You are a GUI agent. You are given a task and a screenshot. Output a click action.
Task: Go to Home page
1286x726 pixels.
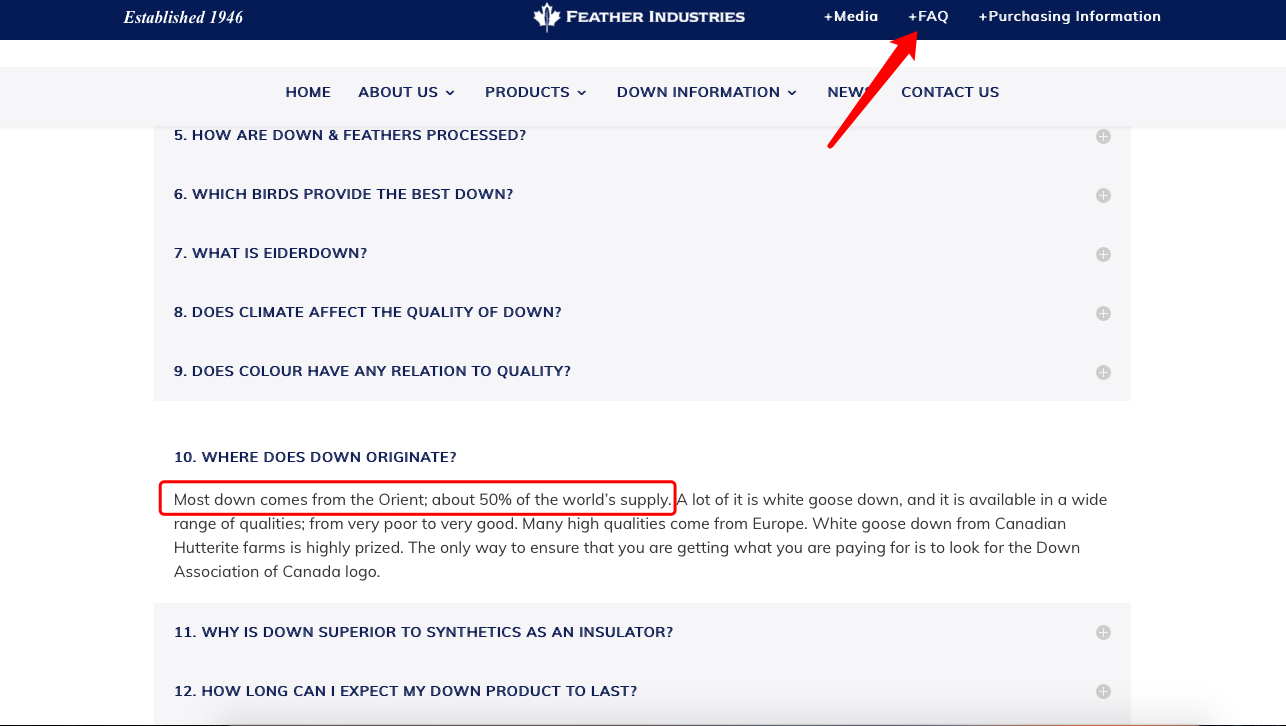click(308, 92)
